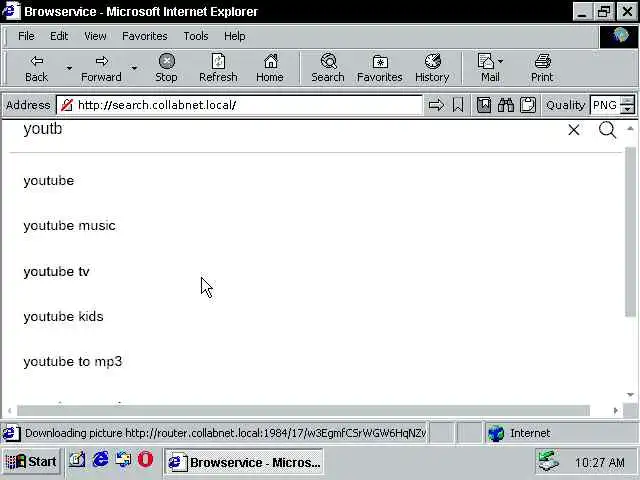
Task: Click the magnifier search icon on page
Action: click(607, 130)
